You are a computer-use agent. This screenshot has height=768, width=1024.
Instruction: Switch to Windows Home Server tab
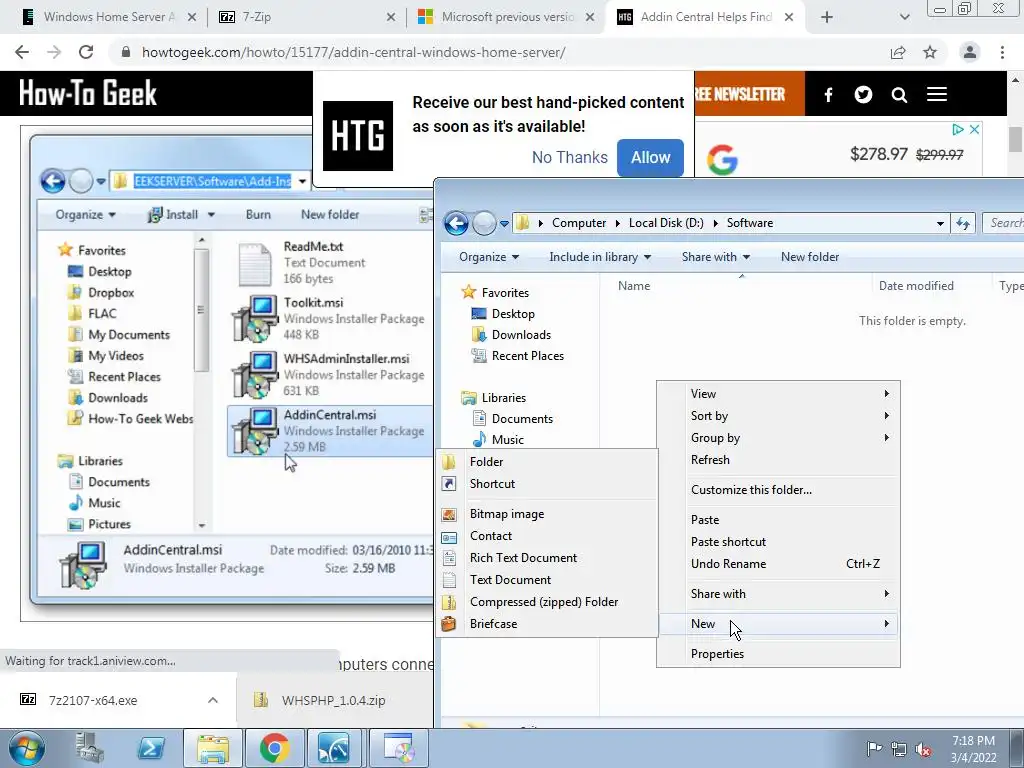pos(108,17)
